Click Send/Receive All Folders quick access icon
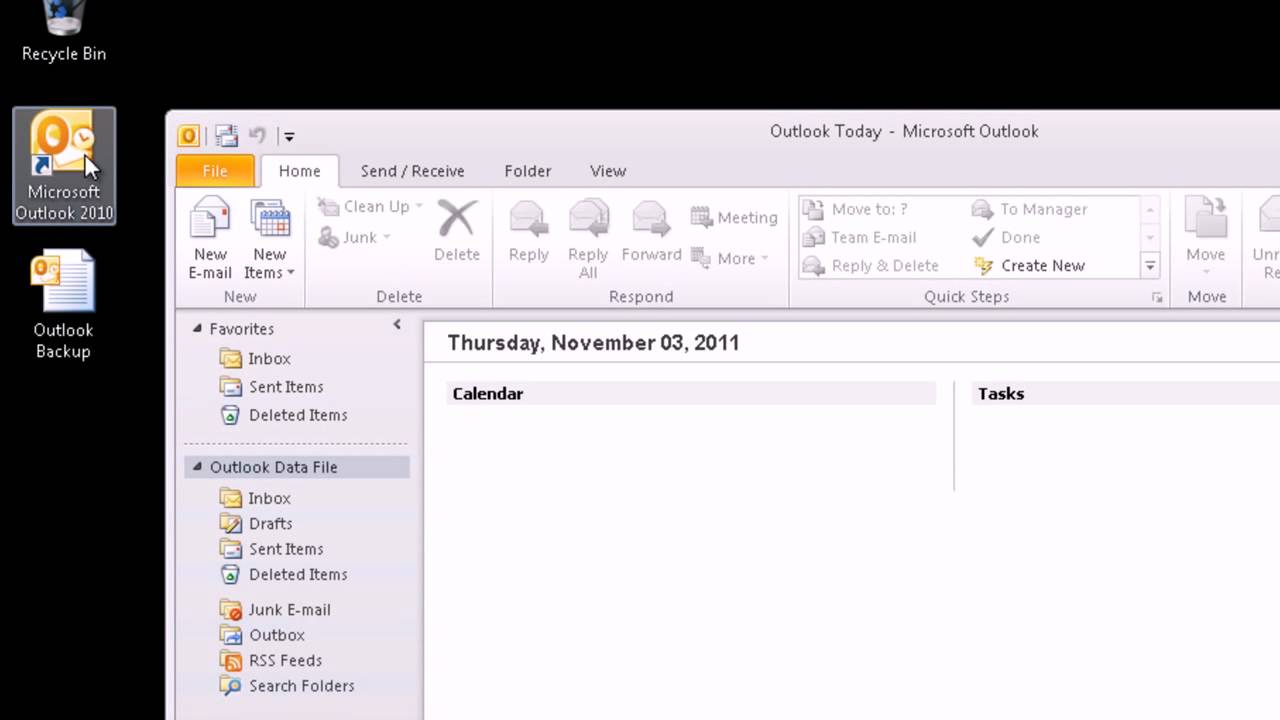Screen dimensions: 1280x720 pos(226,136)
